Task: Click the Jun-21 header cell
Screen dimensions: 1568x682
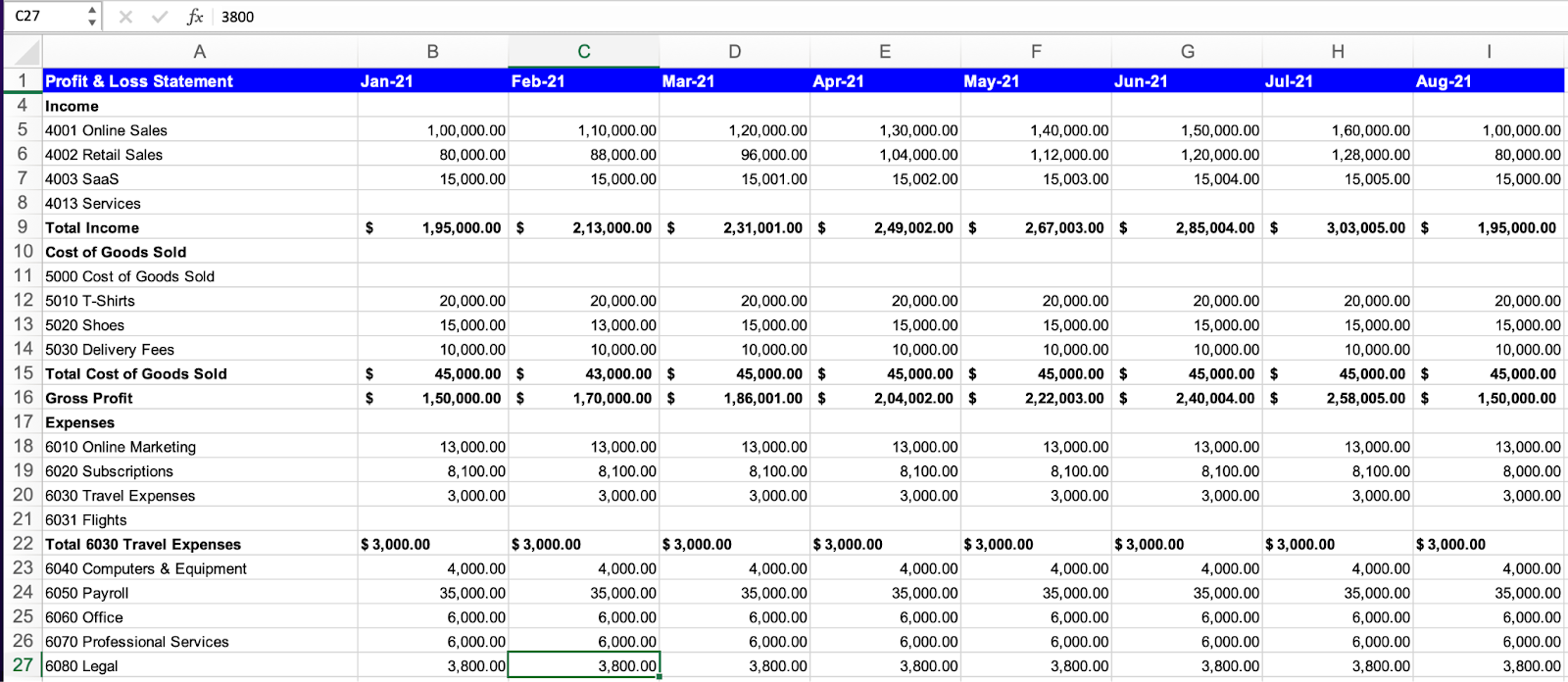Action: (1188, 81)
